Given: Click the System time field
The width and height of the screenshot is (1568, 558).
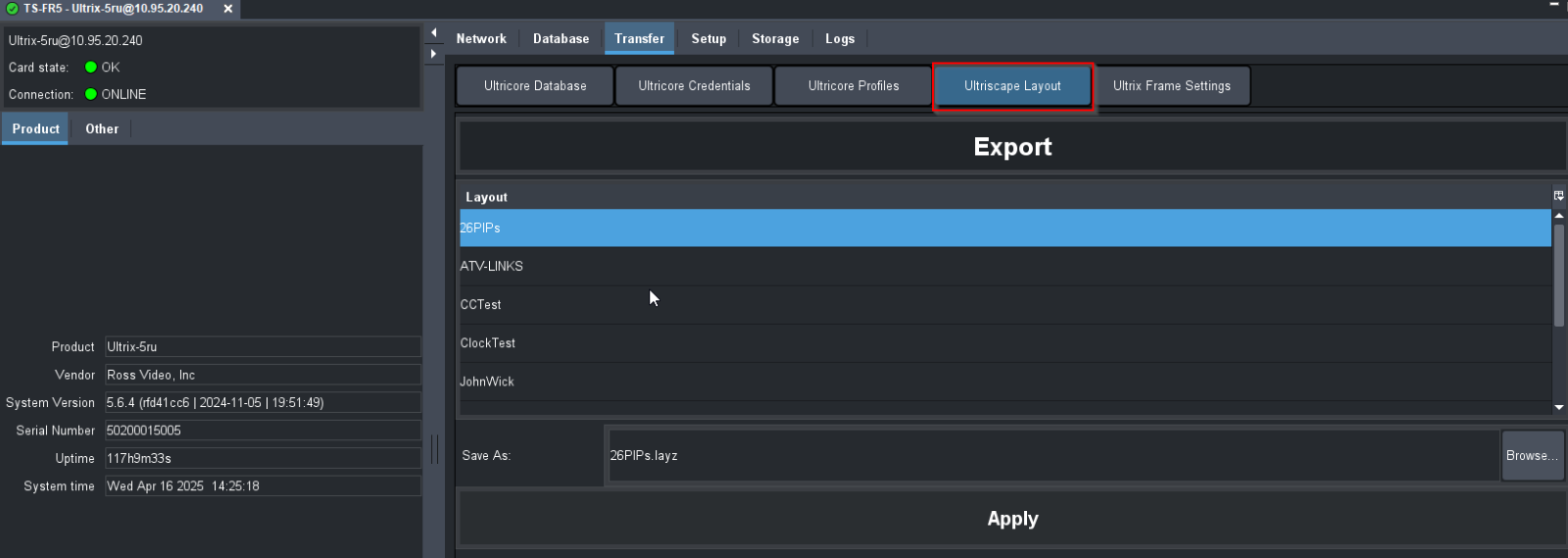Looking at the screenshot, I should 263,485.
